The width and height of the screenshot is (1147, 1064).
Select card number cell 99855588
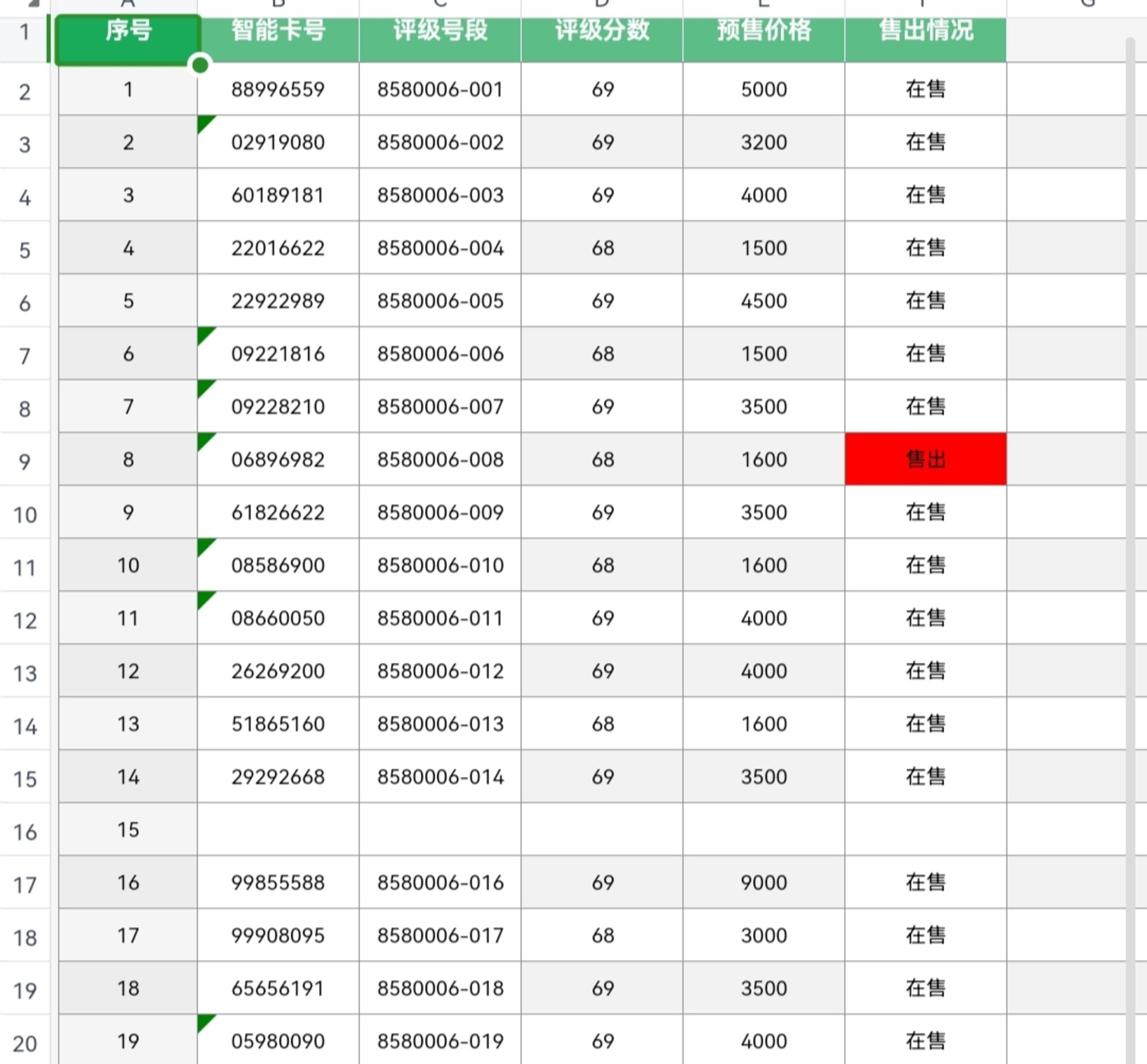pyautogui.click(x=278, y=882)
